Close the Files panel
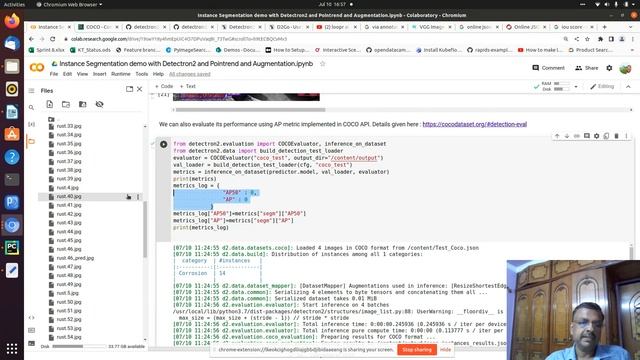This screenshot has width=640, height=360. click(140, 89)
